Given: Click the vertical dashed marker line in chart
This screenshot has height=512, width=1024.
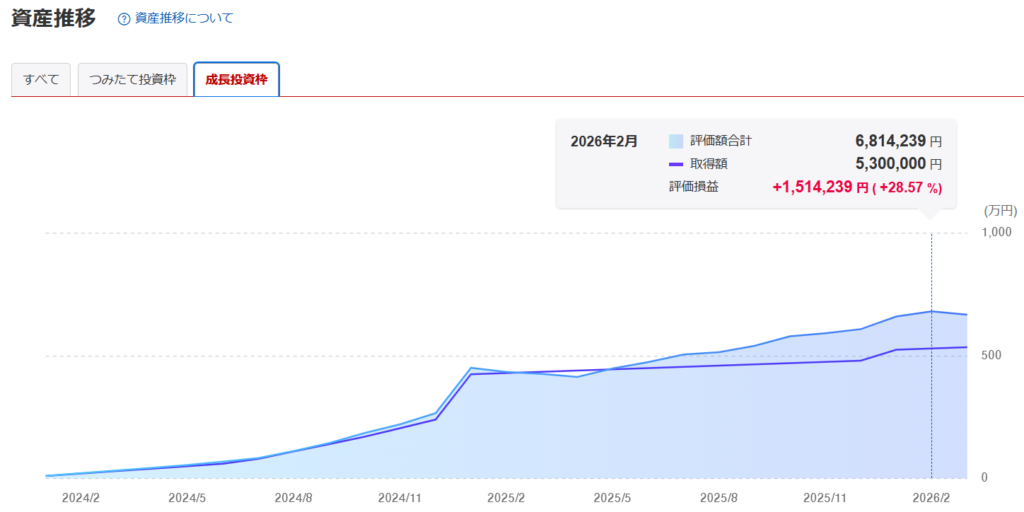Looking at the screenshot, I should click(932, 400).
